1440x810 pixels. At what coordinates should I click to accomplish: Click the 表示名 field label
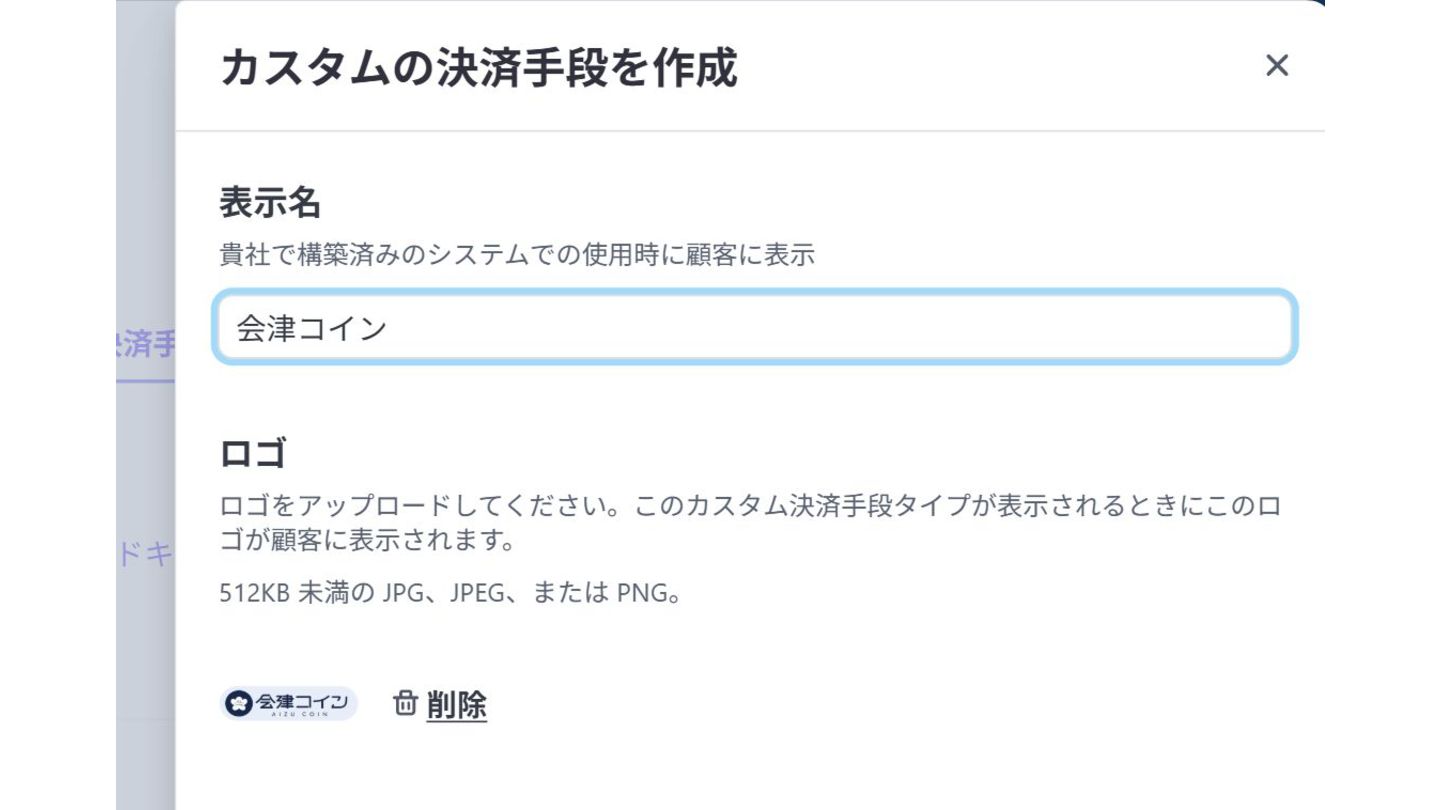(269, 203)
